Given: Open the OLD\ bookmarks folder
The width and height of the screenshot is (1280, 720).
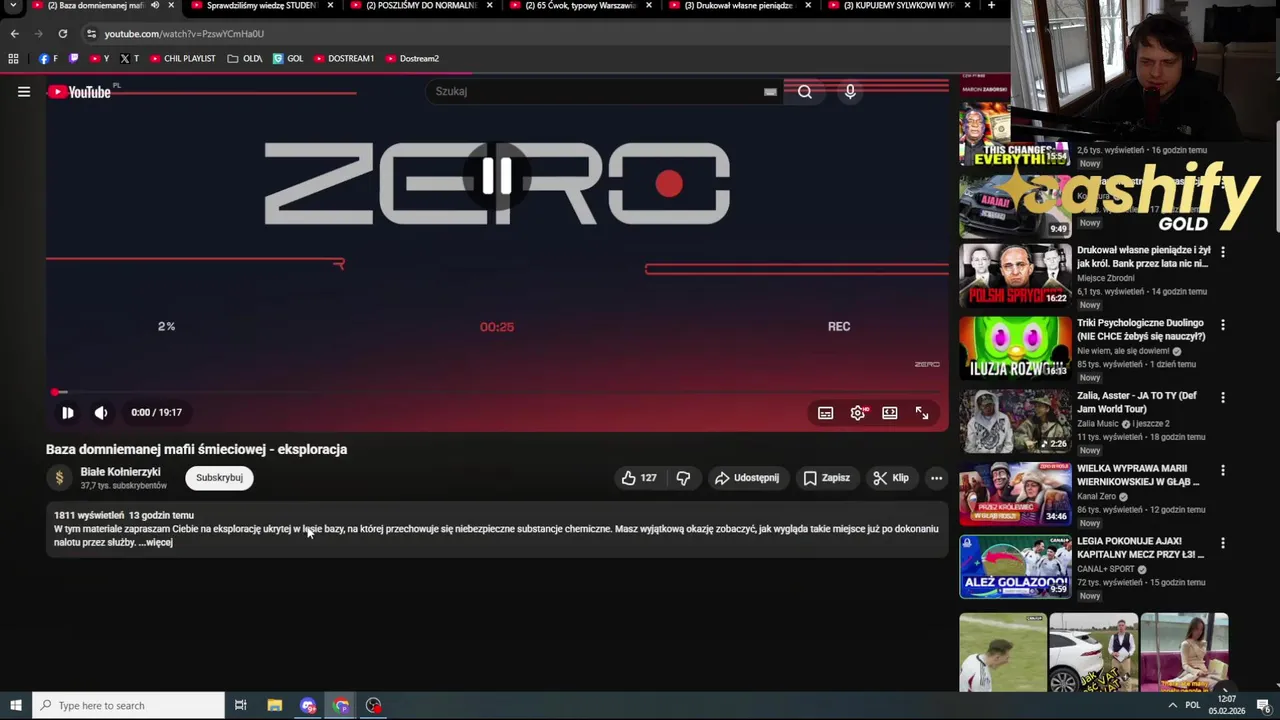Looking at the screenshot, I should pos(244,59).
